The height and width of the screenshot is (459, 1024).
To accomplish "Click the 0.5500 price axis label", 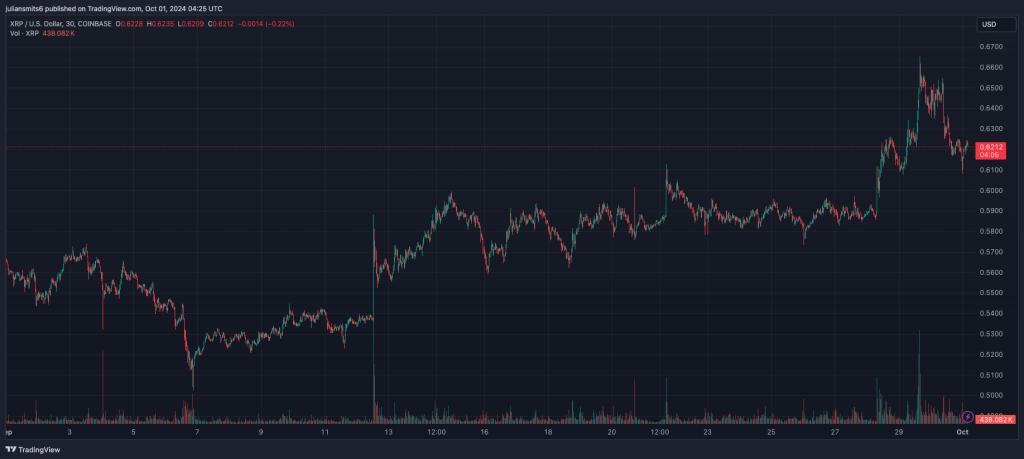I will [x=991, y=293].
